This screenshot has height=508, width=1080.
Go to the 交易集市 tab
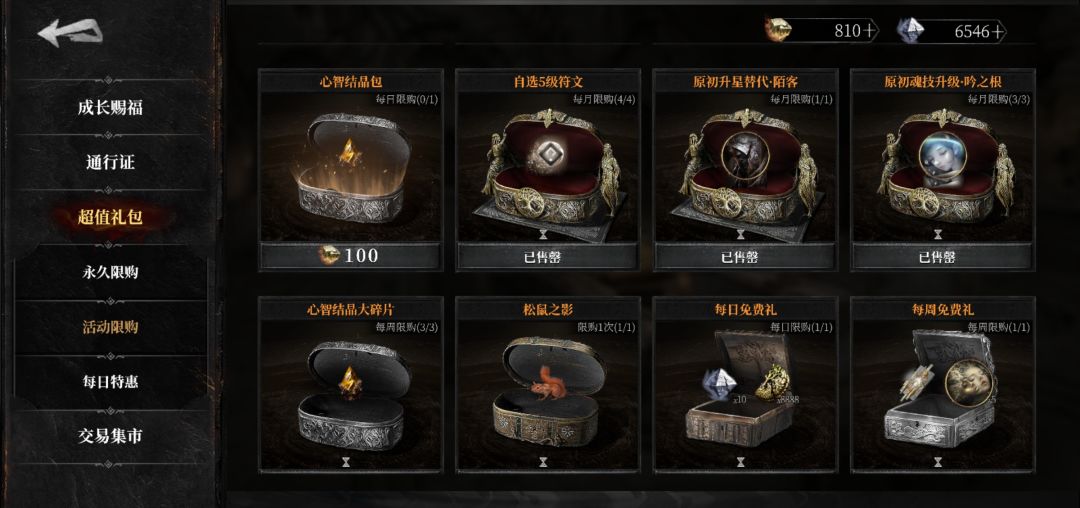coord(110,436)
